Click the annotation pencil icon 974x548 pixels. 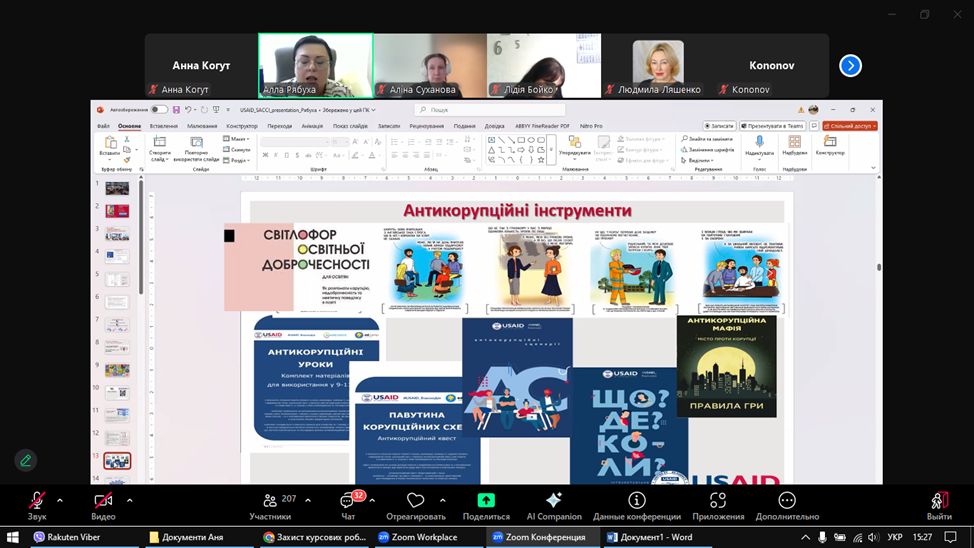click(25, 460)
